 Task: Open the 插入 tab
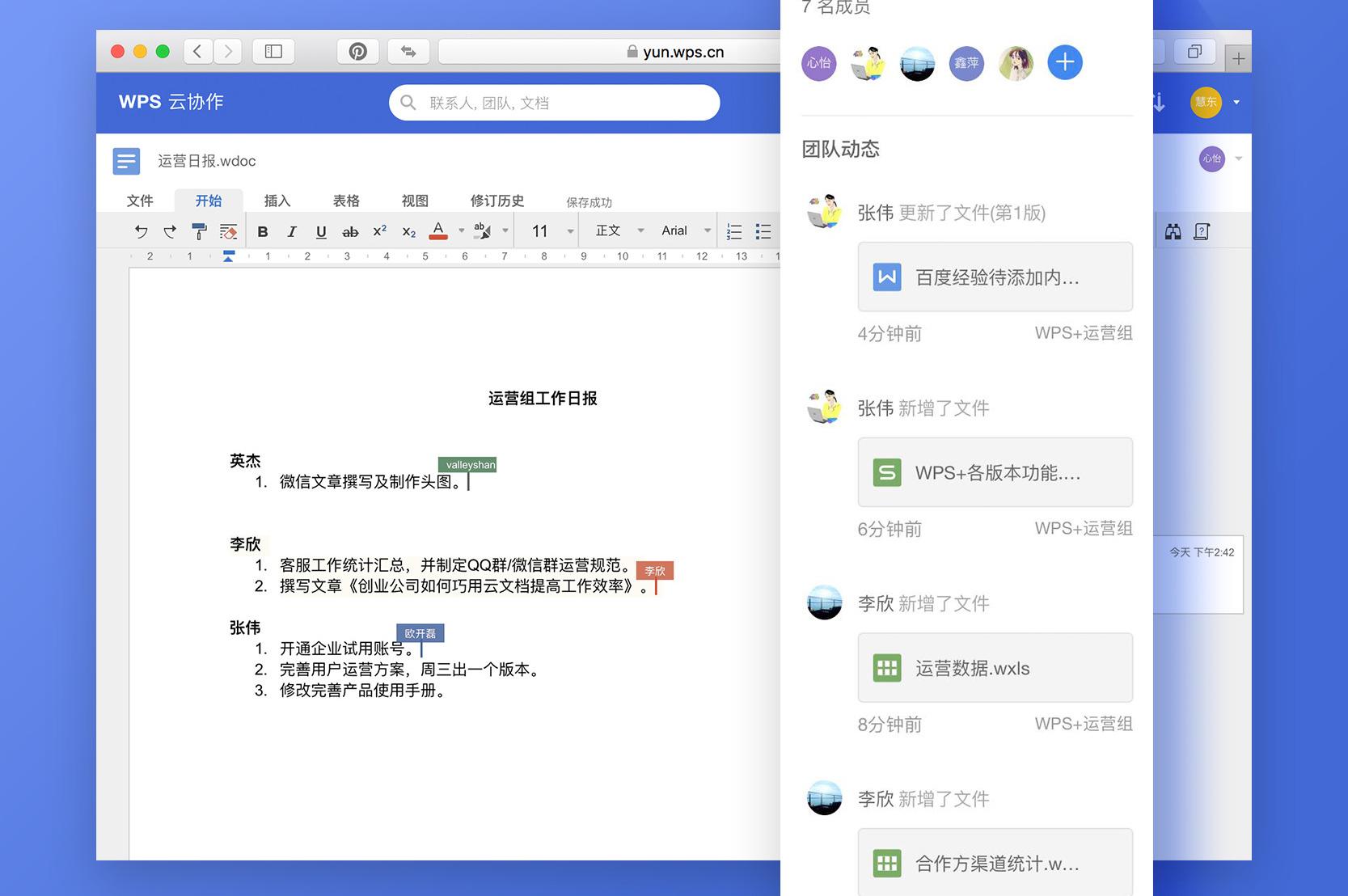(277, 201)
